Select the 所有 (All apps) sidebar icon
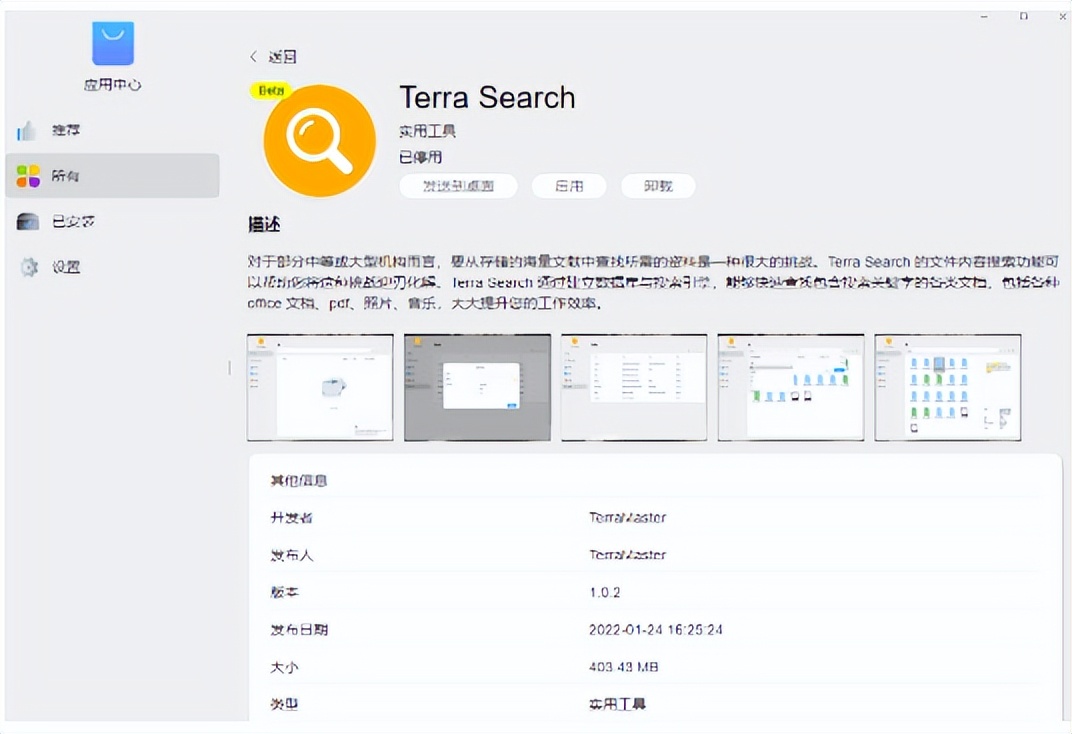Screen dimensions: 1072x734 [27, 175]
